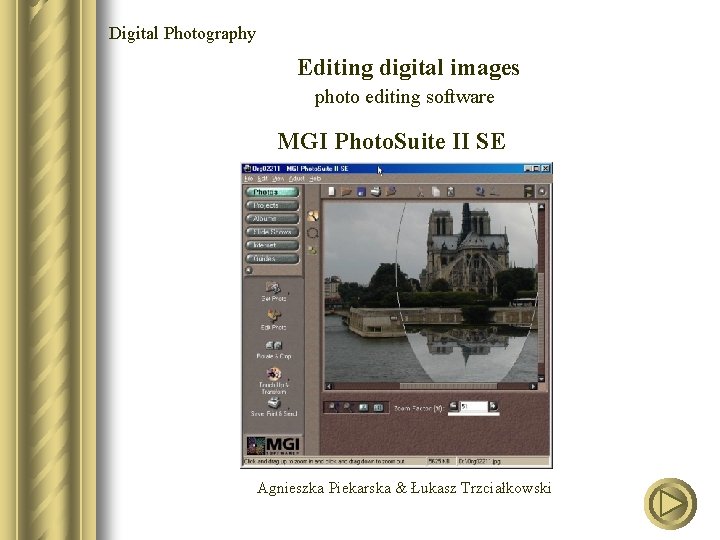Screen dimensions: 720x540
Task: Click the file size entry in the status bar
Action: click(x=439, y=461)
